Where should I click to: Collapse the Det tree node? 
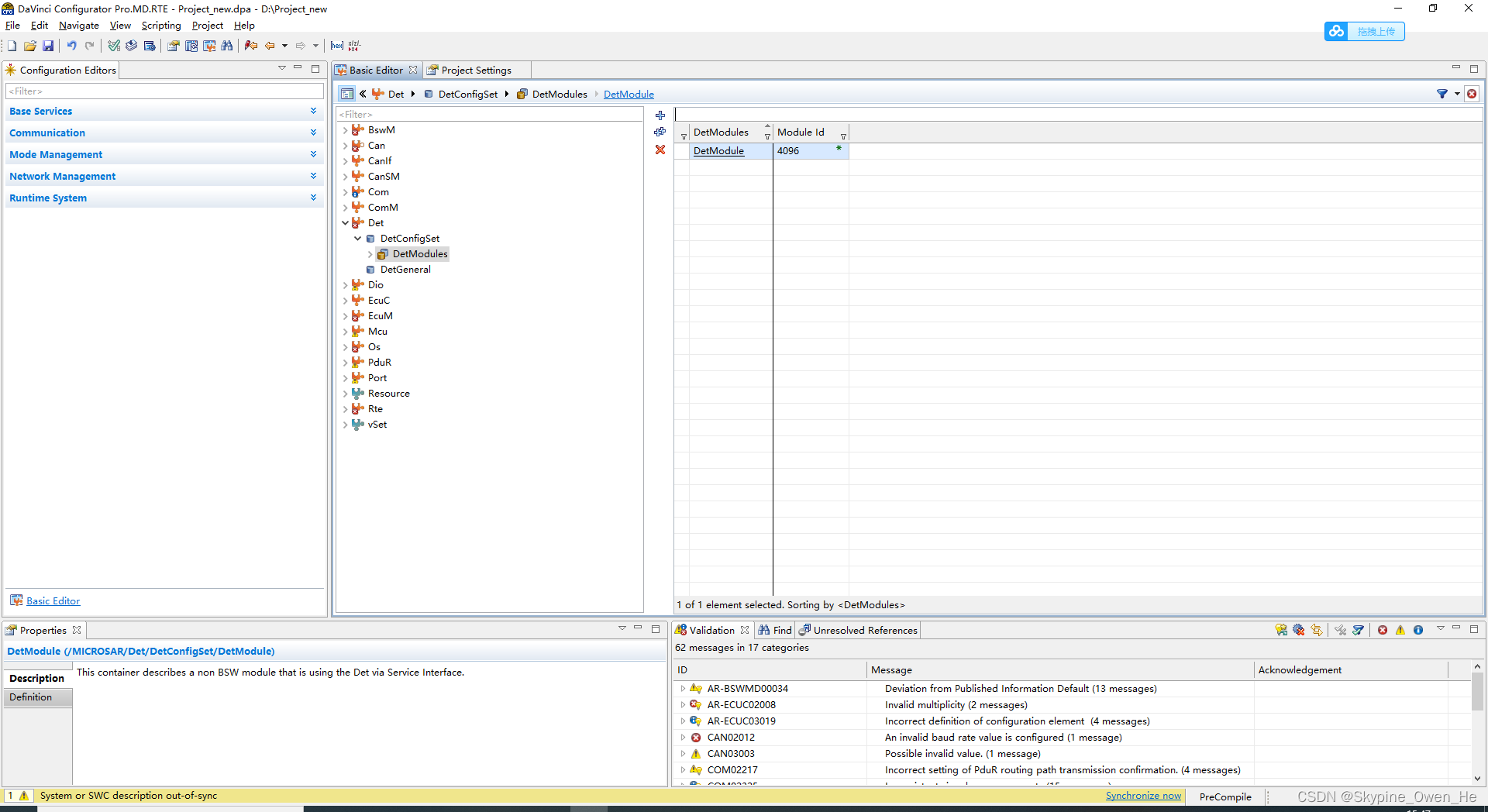click(346, 223)
